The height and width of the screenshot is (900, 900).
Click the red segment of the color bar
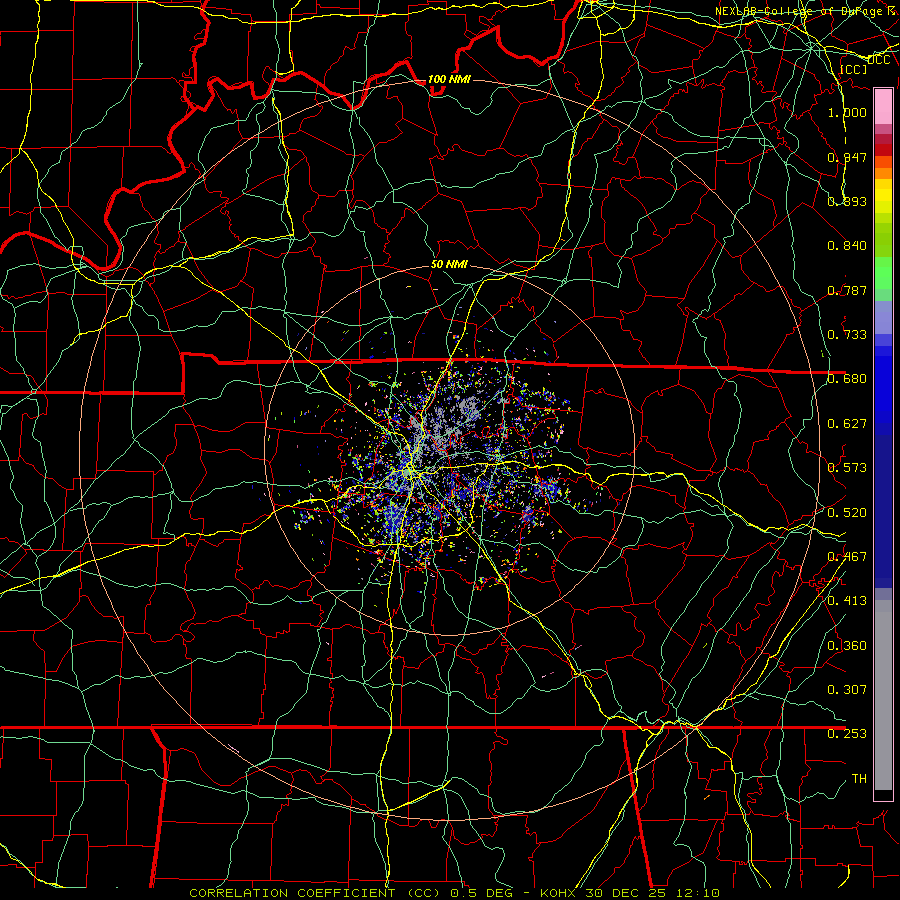point(883,150)
